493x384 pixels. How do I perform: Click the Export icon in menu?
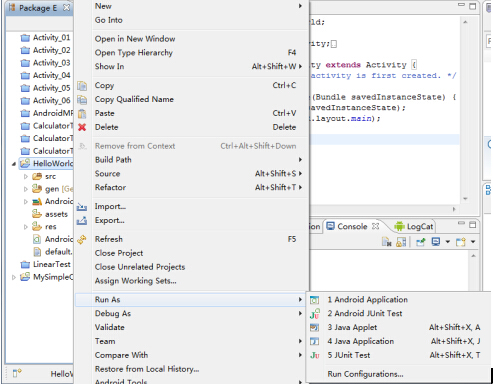82,221
